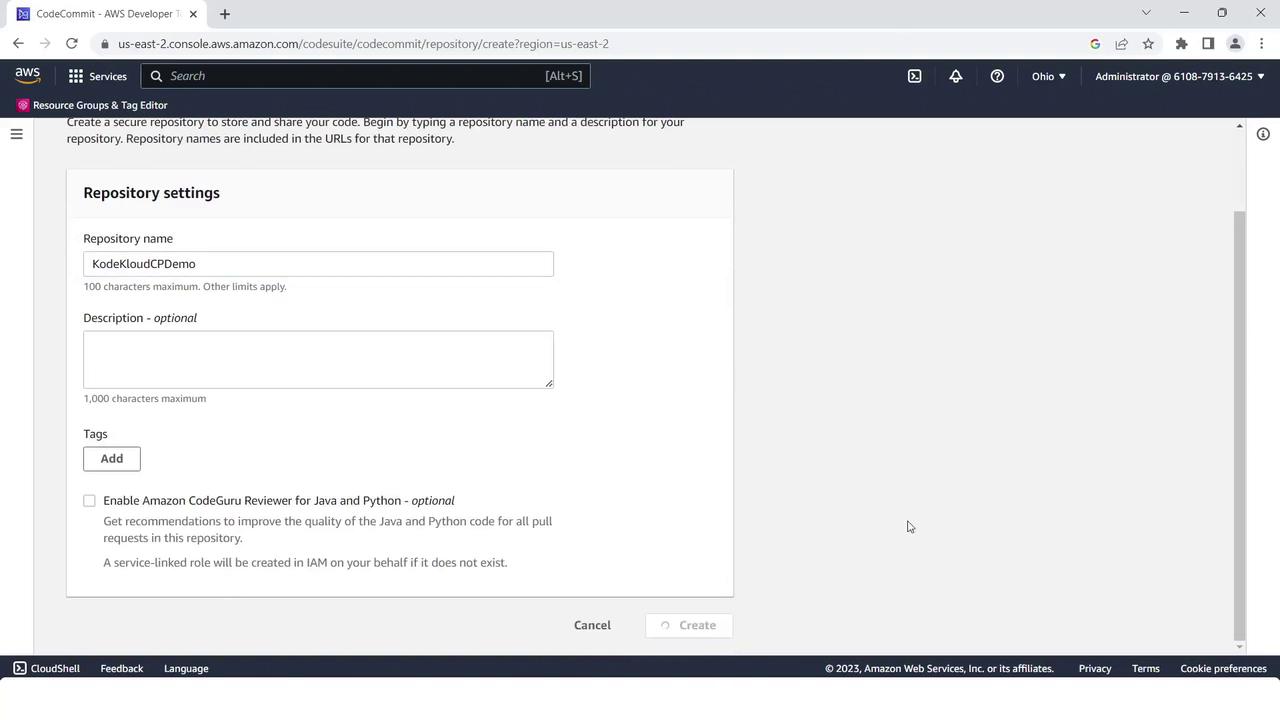Click the scroll-up arrow on the scrollbar
The width and height of the screenshot is (1280, 720).
tap(1240, 126)
